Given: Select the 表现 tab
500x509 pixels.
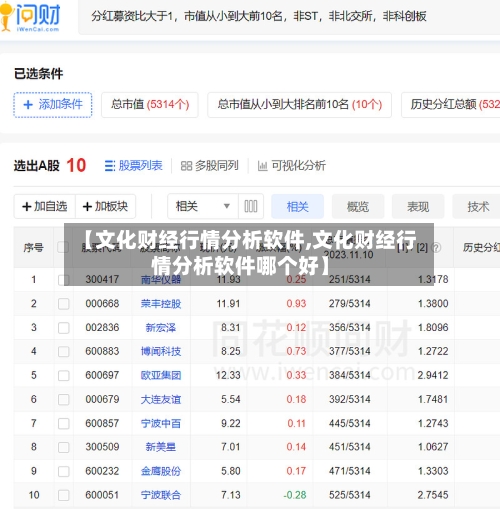Looking at the screenshot, I should pos(418,207).
